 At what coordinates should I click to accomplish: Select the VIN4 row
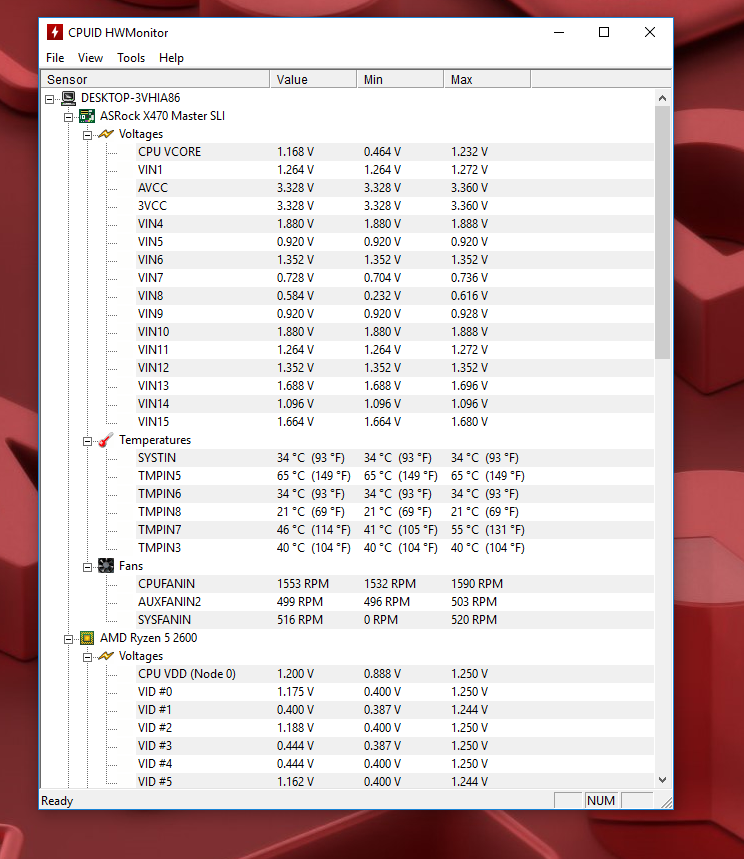point(395,224)
